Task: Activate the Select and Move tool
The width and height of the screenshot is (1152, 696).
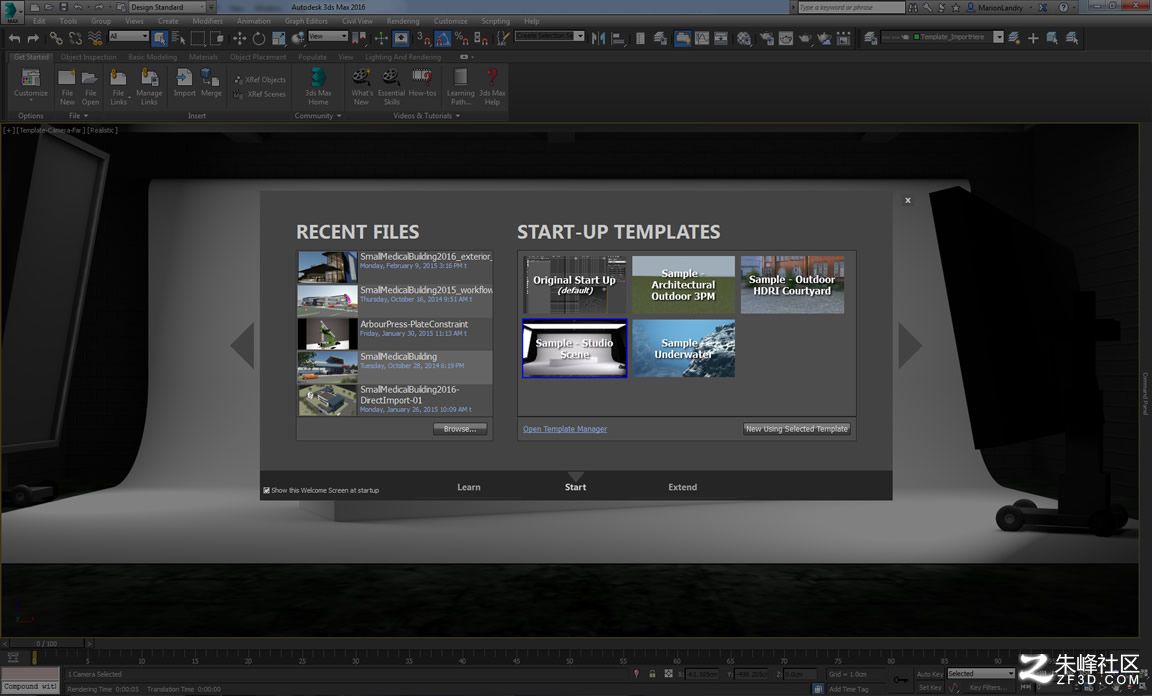Action: tap(240, 38)
